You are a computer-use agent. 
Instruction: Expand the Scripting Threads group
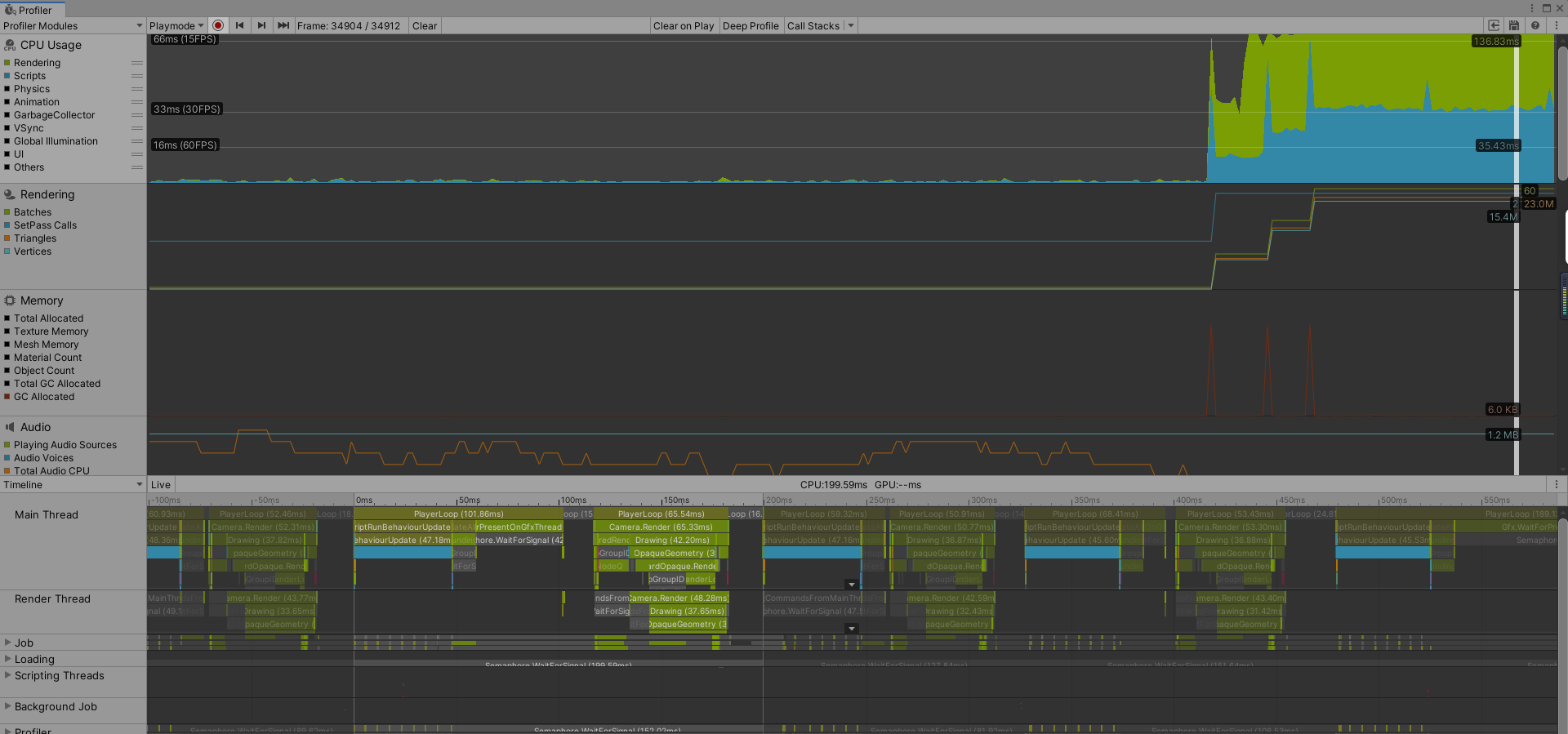[7, 675]
